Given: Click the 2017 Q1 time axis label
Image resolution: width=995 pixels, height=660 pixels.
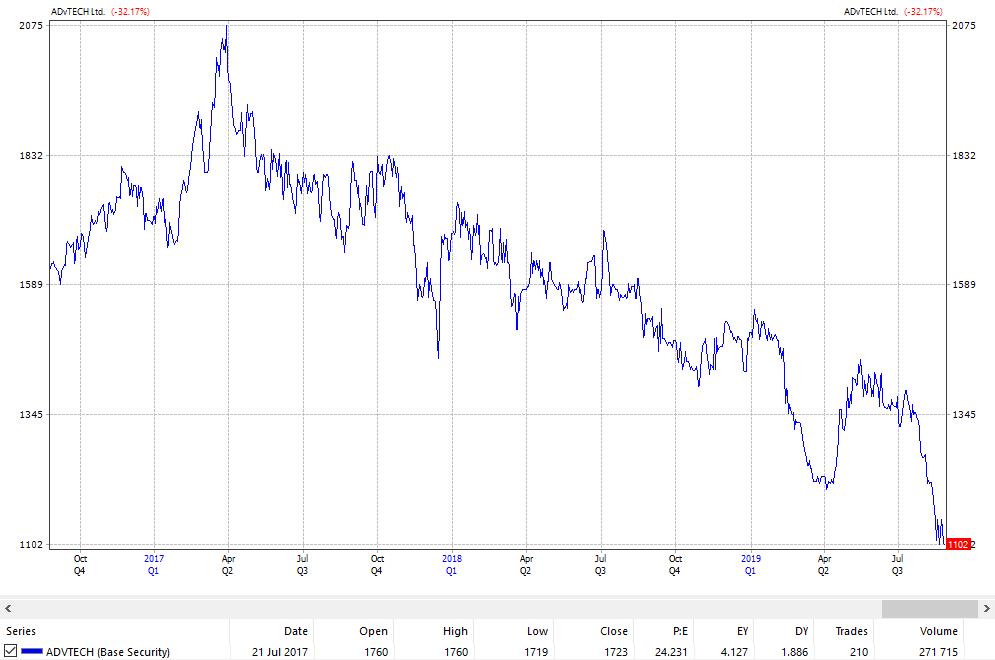Looking at the screenshot, I should click(153, 565).
